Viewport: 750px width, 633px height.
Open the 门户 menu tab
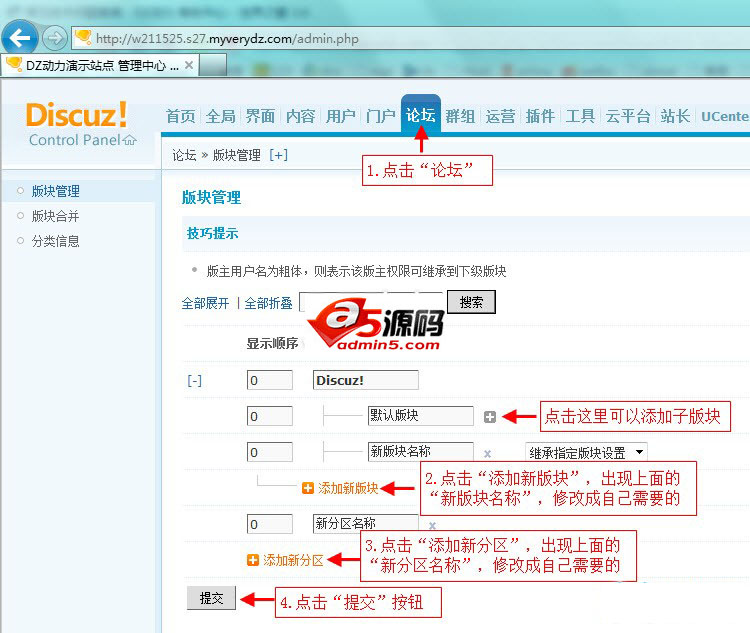[381, 116]
